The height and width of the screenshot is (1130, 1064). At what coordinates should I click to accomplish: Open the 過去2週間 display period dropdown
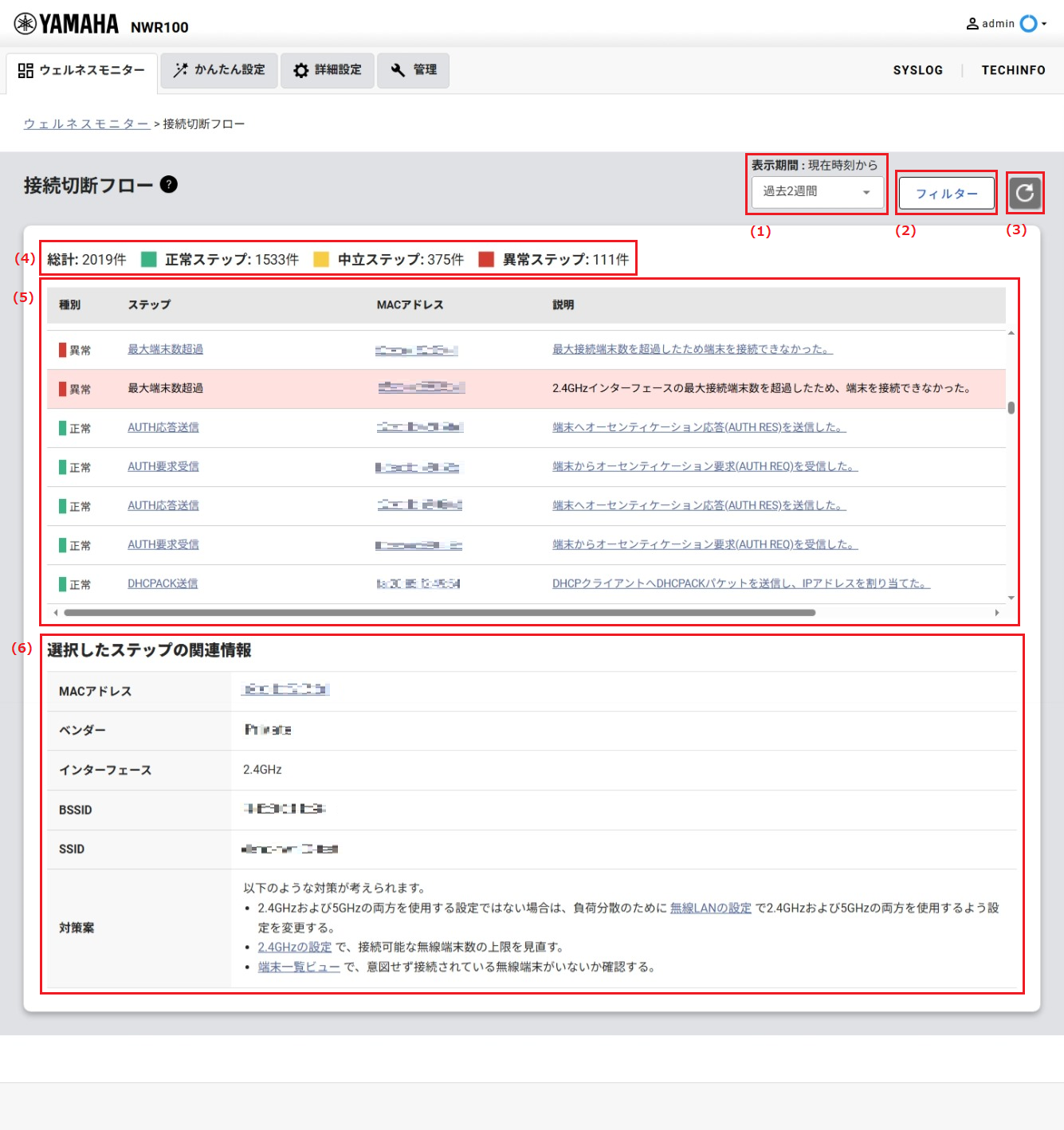tap(816, 192)
